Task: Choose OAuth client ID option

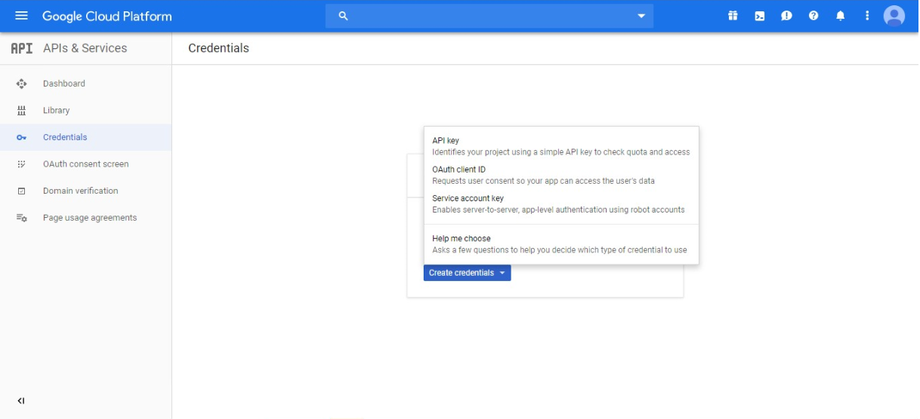Action: [562, 175]
